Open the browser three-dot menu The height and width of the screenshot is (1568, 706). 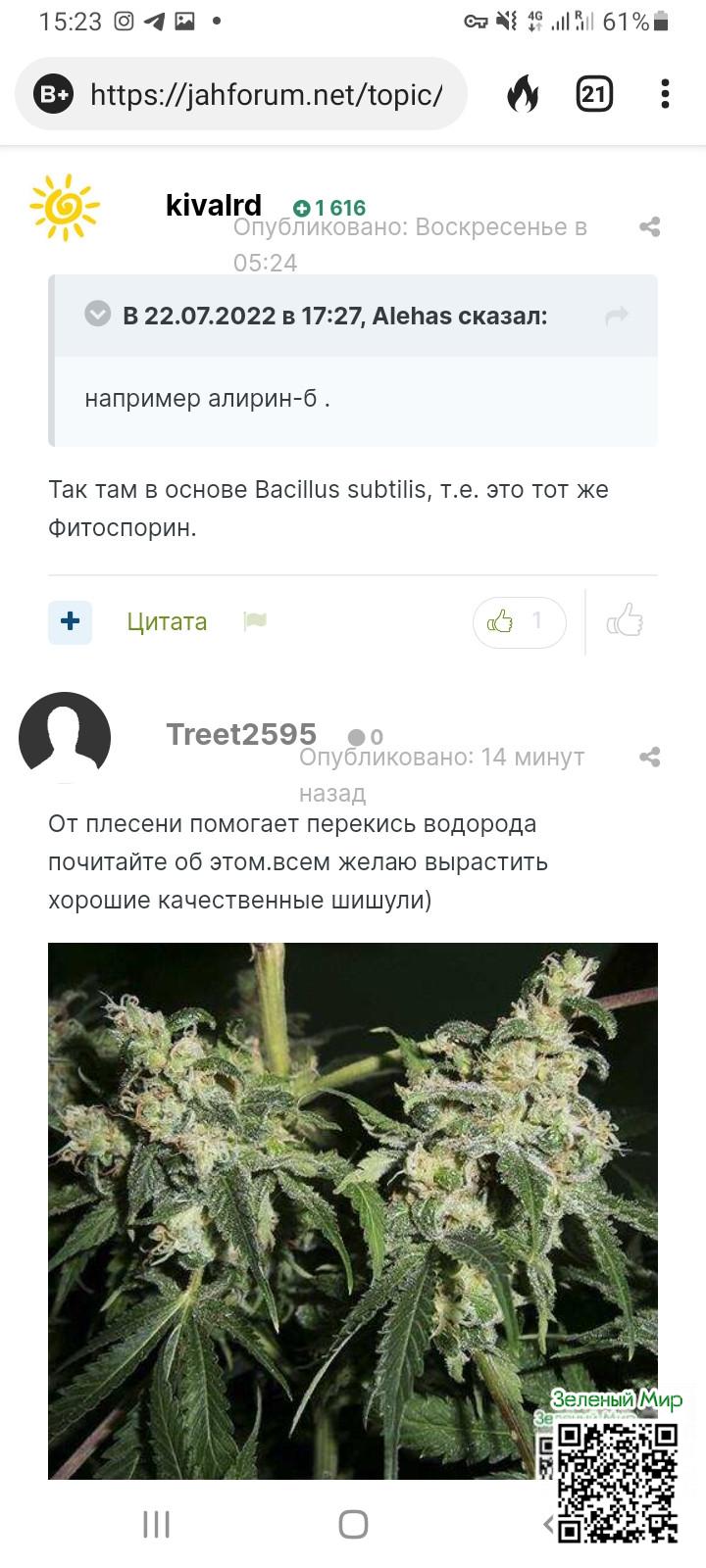click(x=665, y=94)
